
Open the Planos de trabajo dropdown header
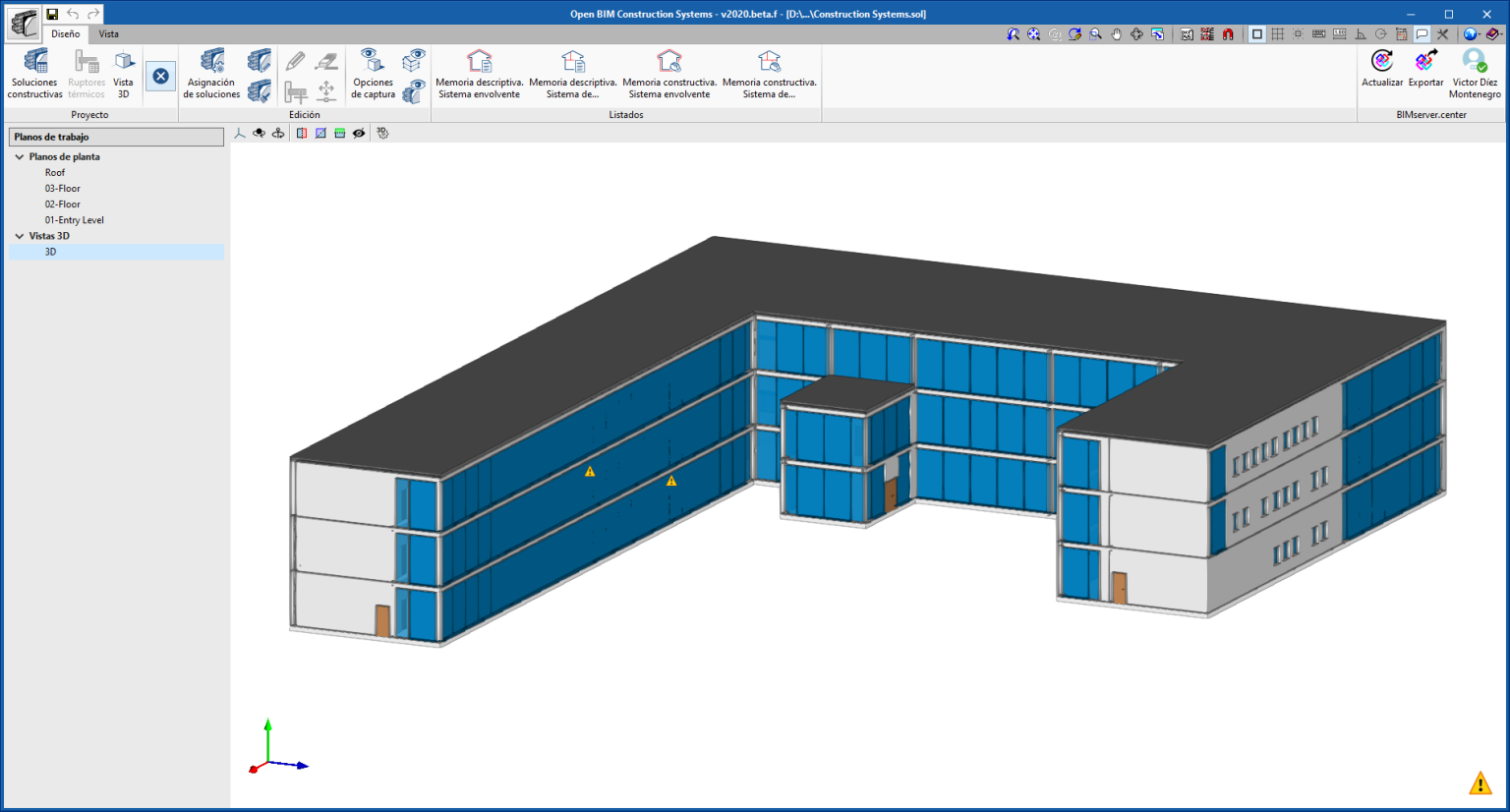tap(115, 136)
